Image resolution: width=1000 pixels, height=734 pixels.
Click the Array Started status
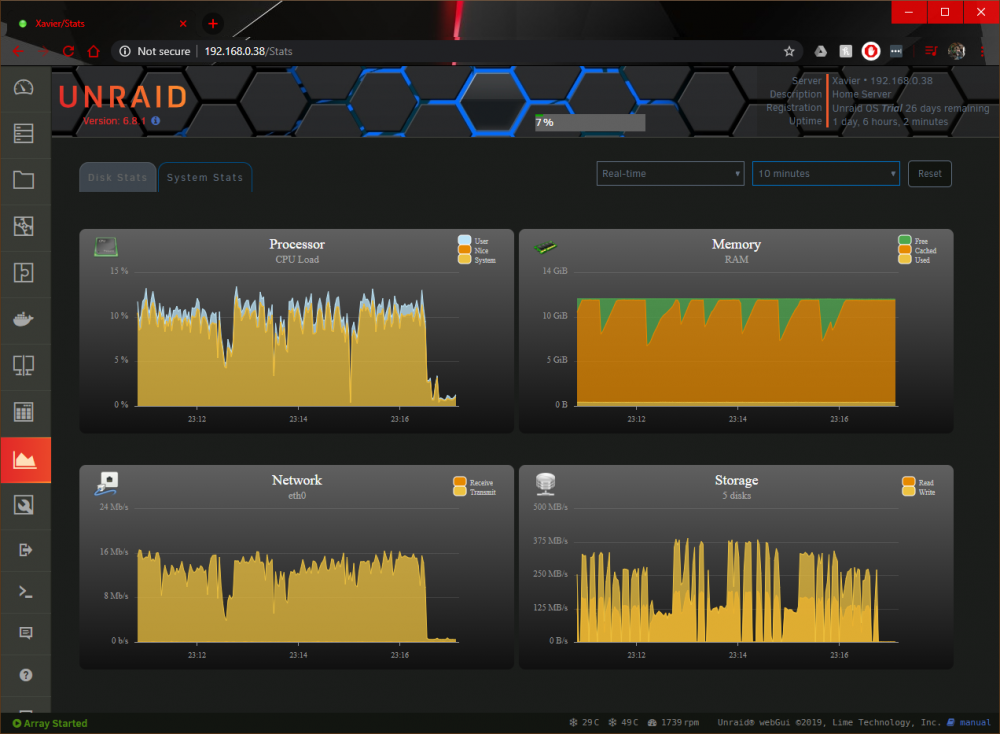pos(50,723)
